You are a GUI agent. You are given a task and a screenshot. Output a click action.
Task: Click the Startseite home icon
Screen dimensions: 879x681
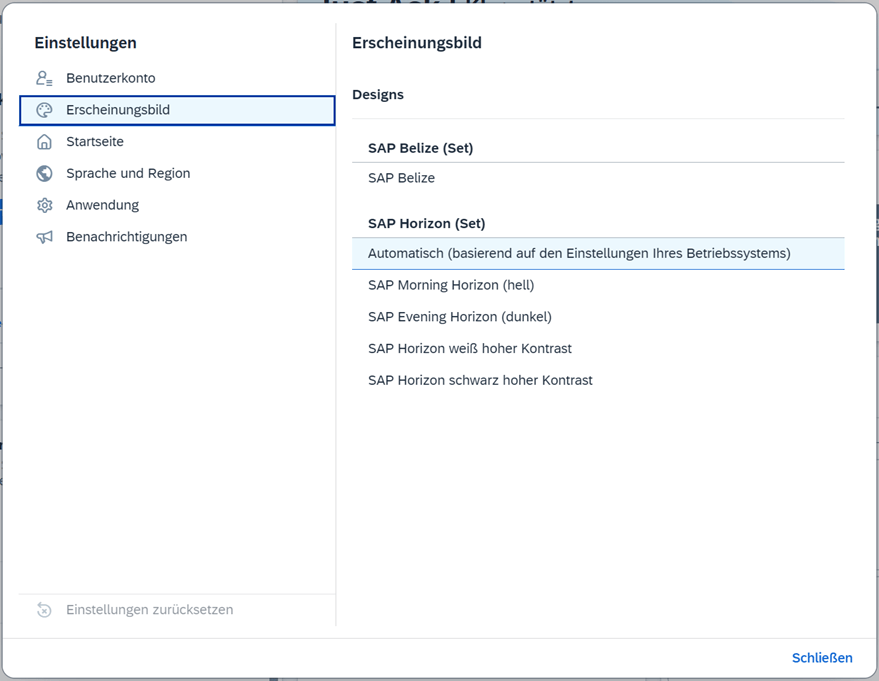[44, 142]
